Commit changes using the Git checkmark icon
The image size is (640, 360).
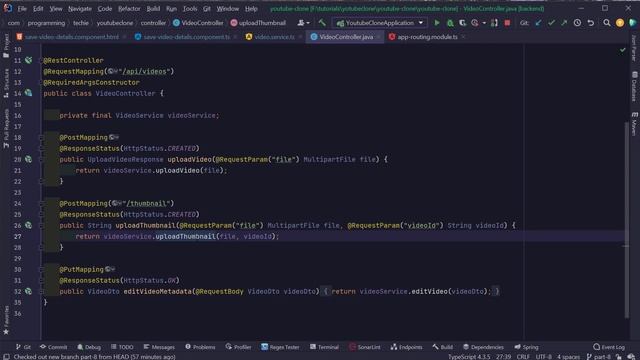pyautogui.click(x=551, y=23)
